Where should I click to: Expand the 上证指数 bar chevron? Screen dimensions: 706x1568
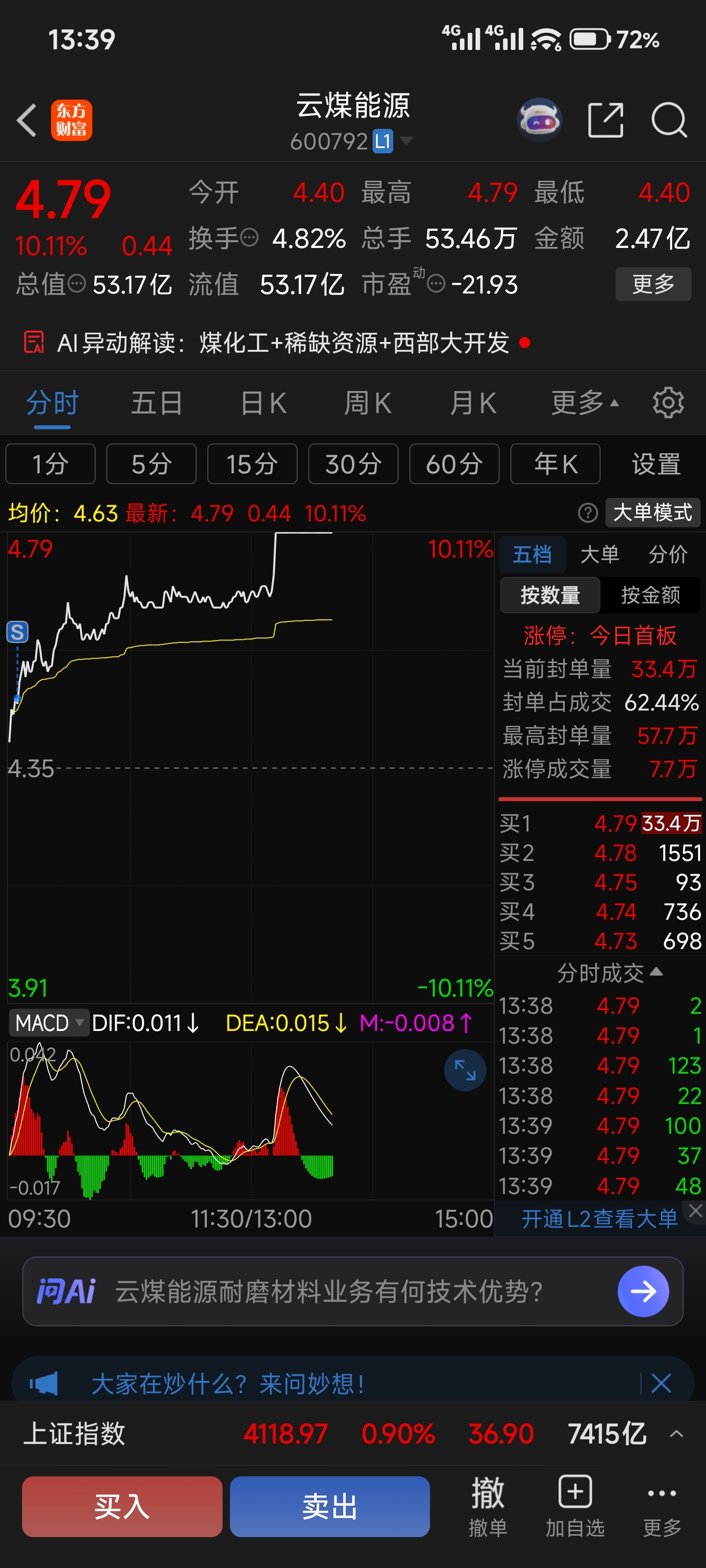[x=676, y=1433]
